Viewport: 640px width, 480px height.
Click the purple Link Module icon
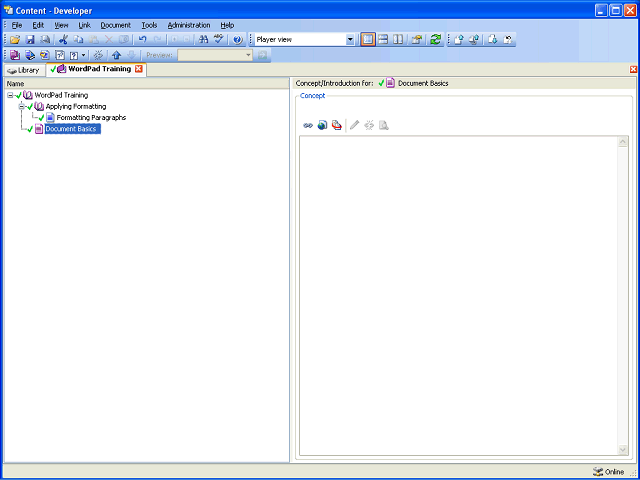pos(15,55)
